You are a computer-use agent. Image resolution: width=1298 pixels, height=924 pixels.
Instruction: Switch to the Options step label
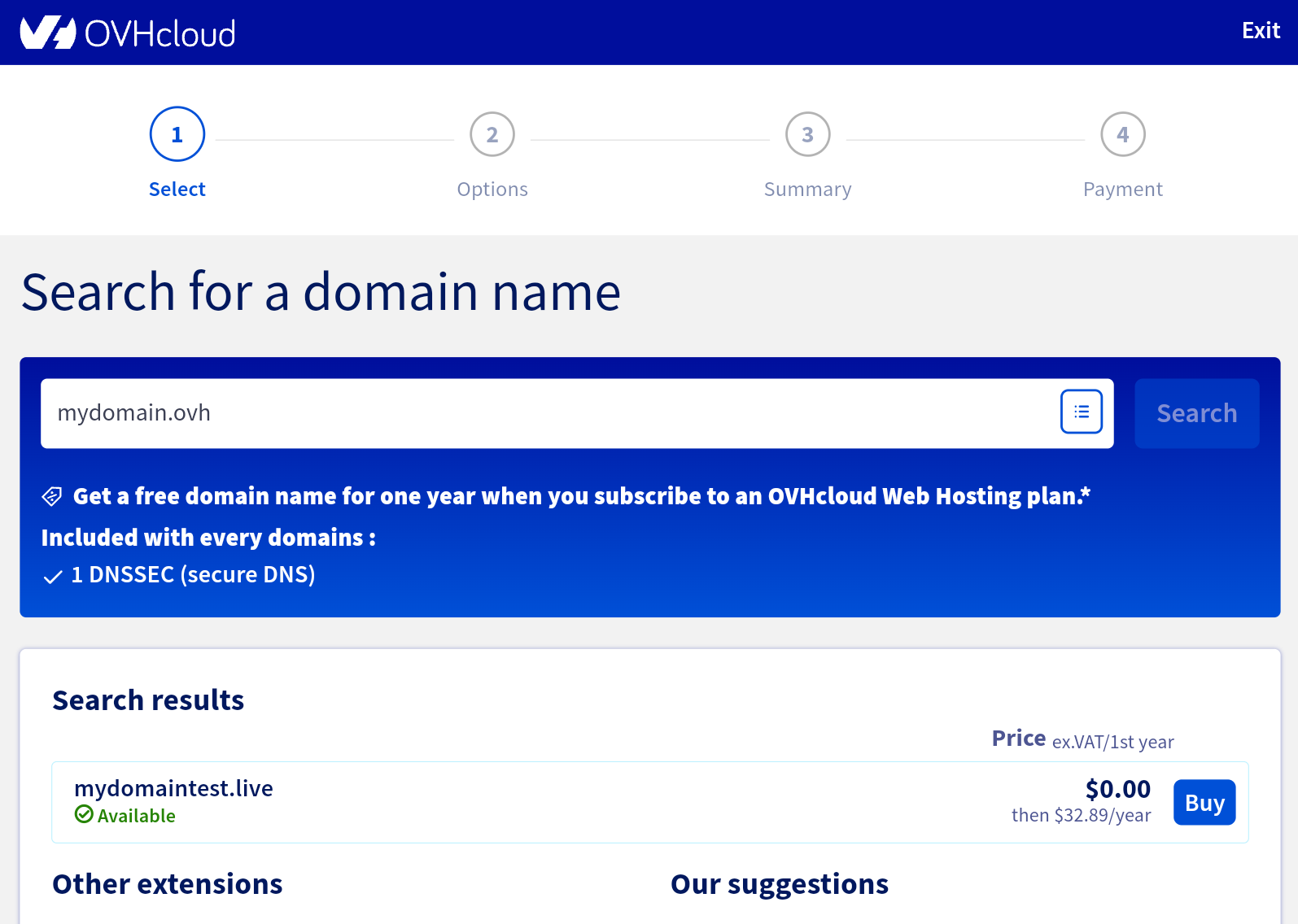coord(492,190)
